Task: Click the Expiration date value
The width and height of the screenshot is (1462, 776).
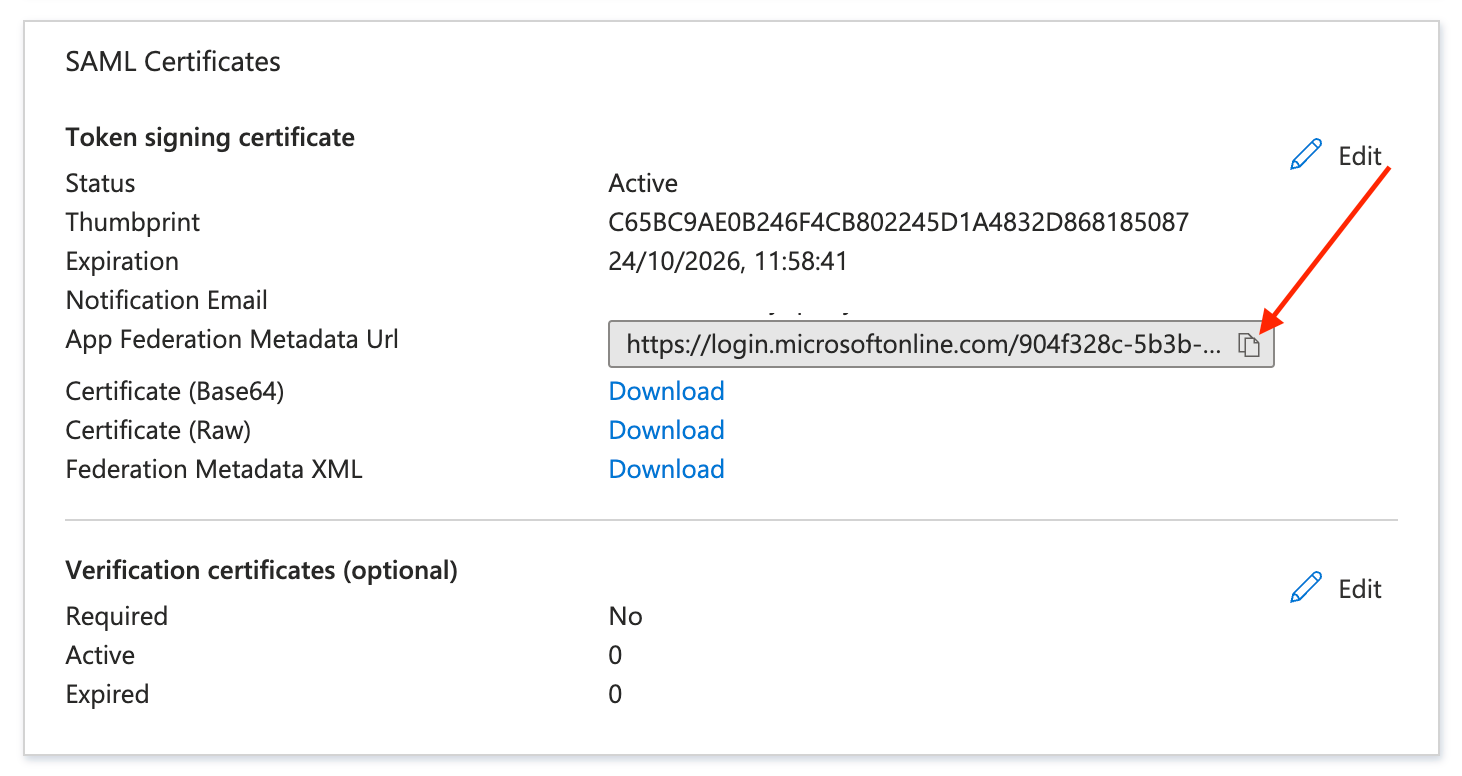Action: [x=727, y=262]
